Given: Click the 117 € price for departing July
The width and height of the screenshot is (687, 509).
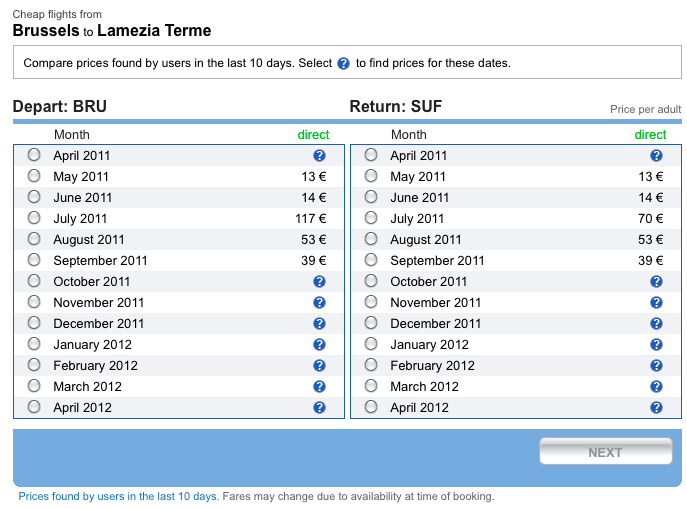Looking at the screenshot, I should click(311, 219).
